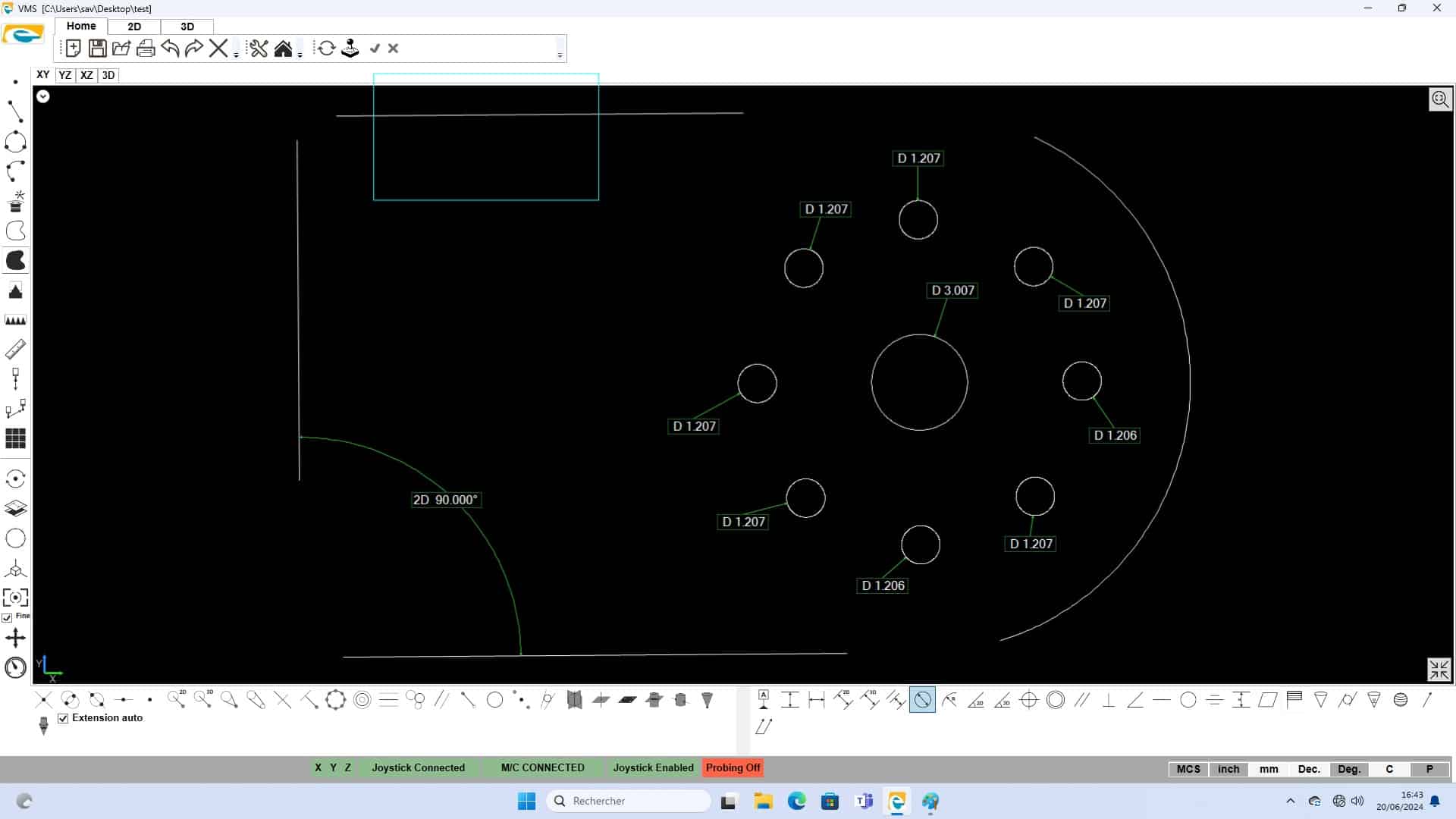
Task: Click the MCS coordinate system button
Action: click(x=1188, y=769)
